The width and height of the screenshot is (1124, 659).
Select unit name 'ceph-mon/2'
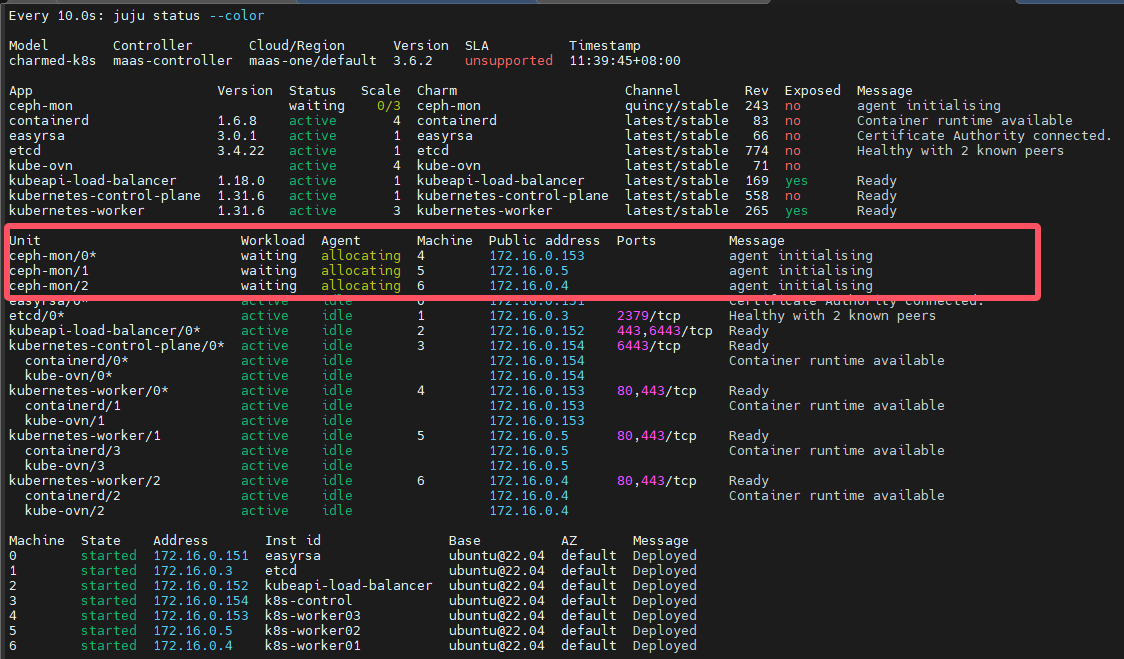click(x=49, y=286)
